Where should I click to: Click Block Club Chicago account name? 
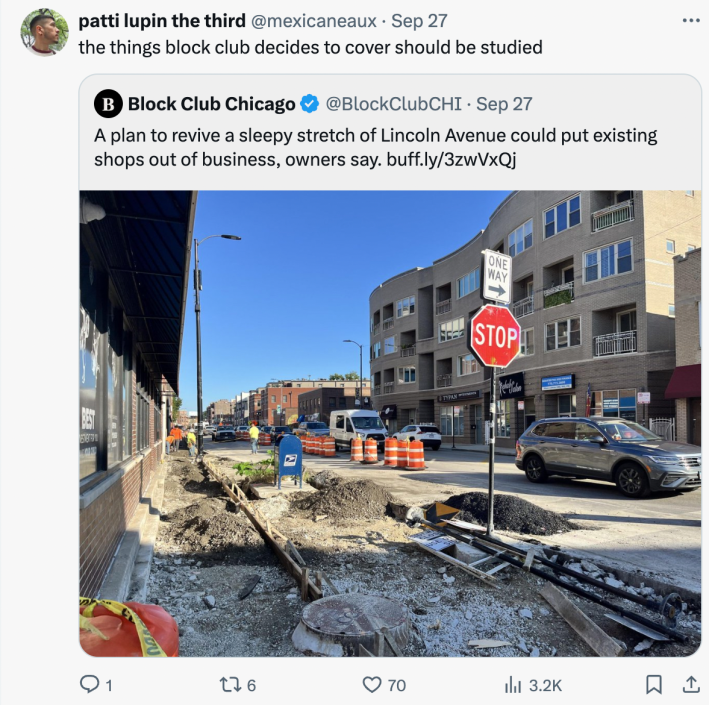[x=212, y=104]
